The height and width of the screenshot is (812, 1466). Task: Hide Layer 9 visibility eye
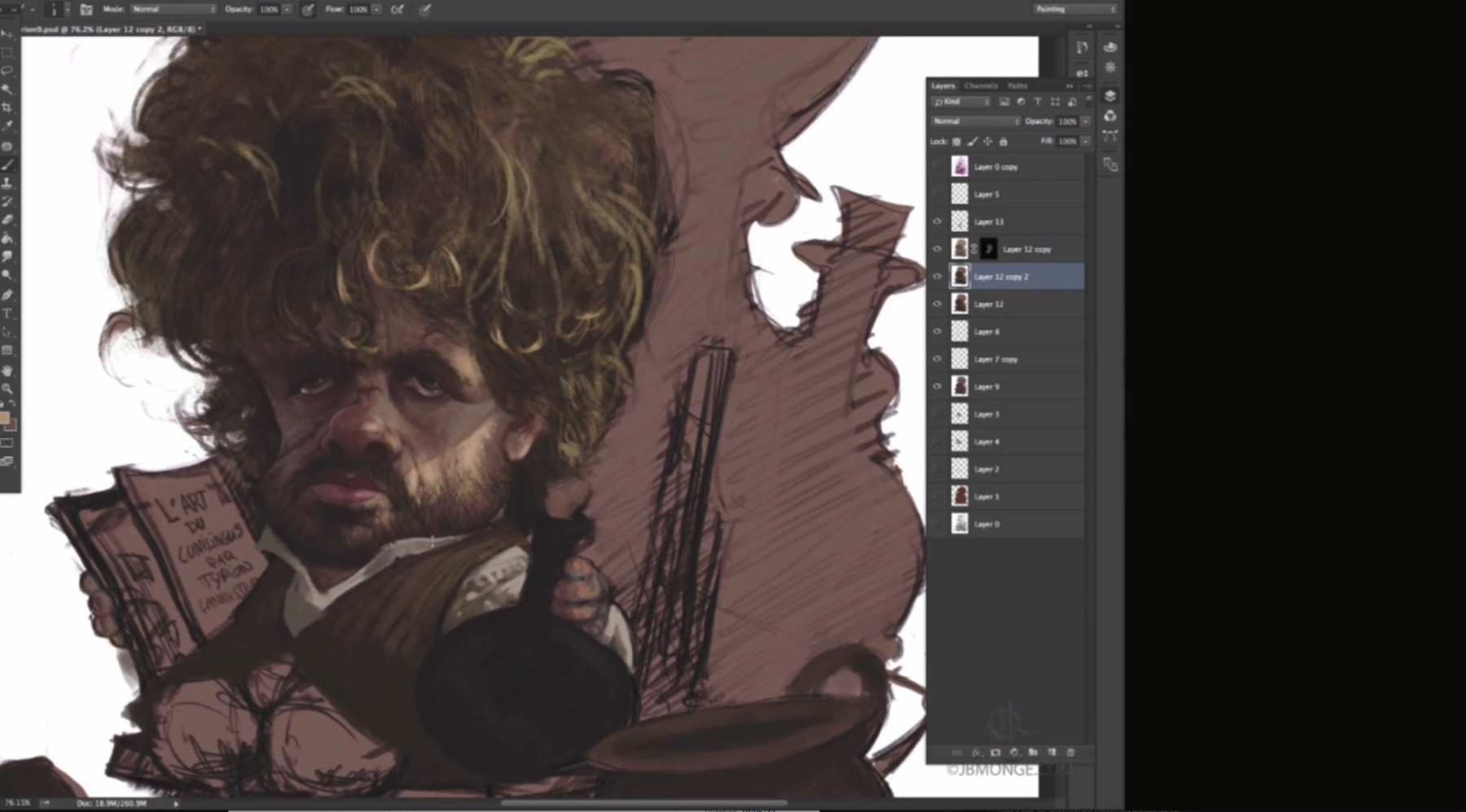(937, 387)
